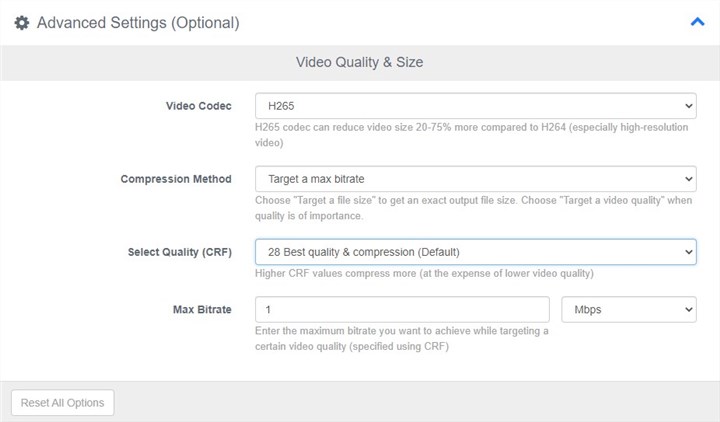Image resolution: width=720 pixels, height=422 pixels.
Task: Click the Max Bitrate field label
Action: click(201, 309)
